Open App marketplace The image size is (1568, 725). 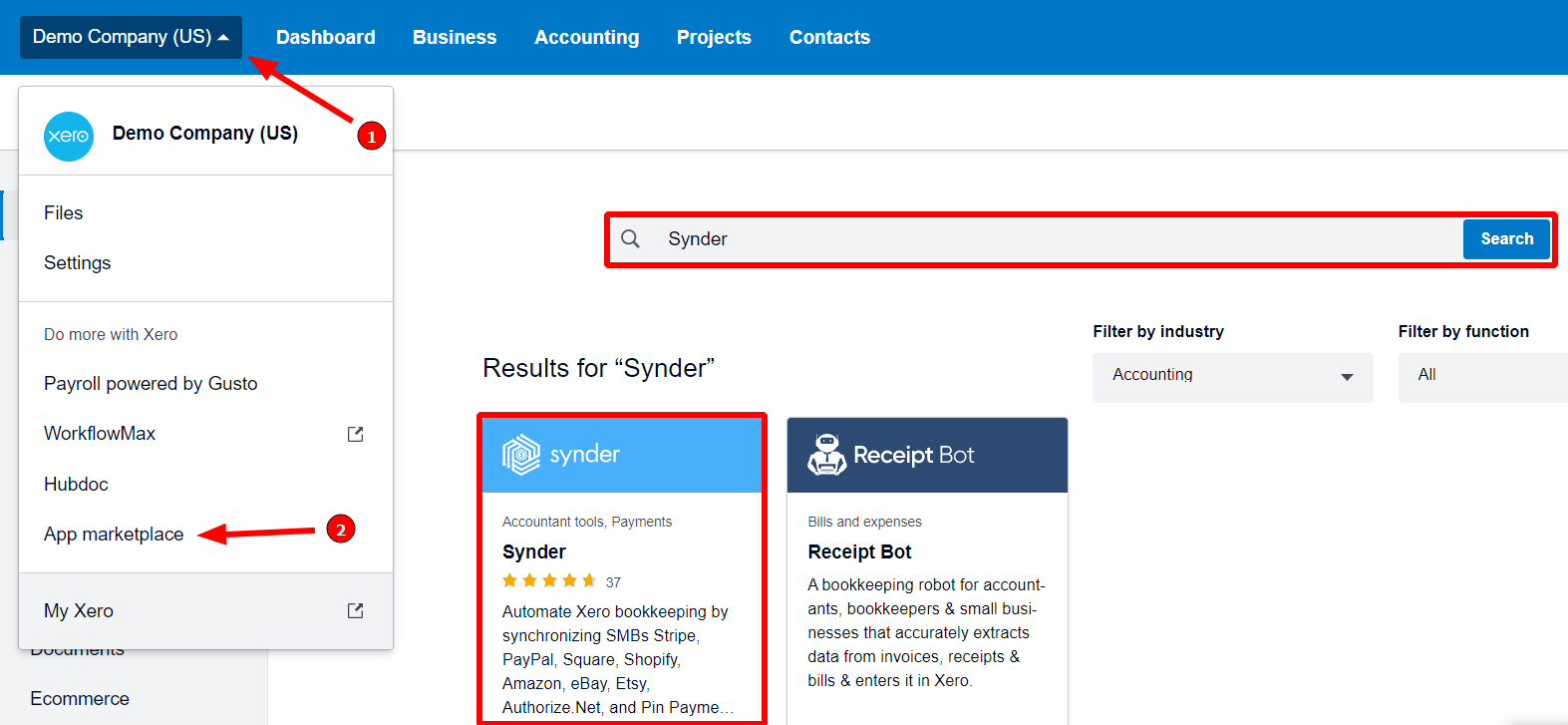[114, 534]
